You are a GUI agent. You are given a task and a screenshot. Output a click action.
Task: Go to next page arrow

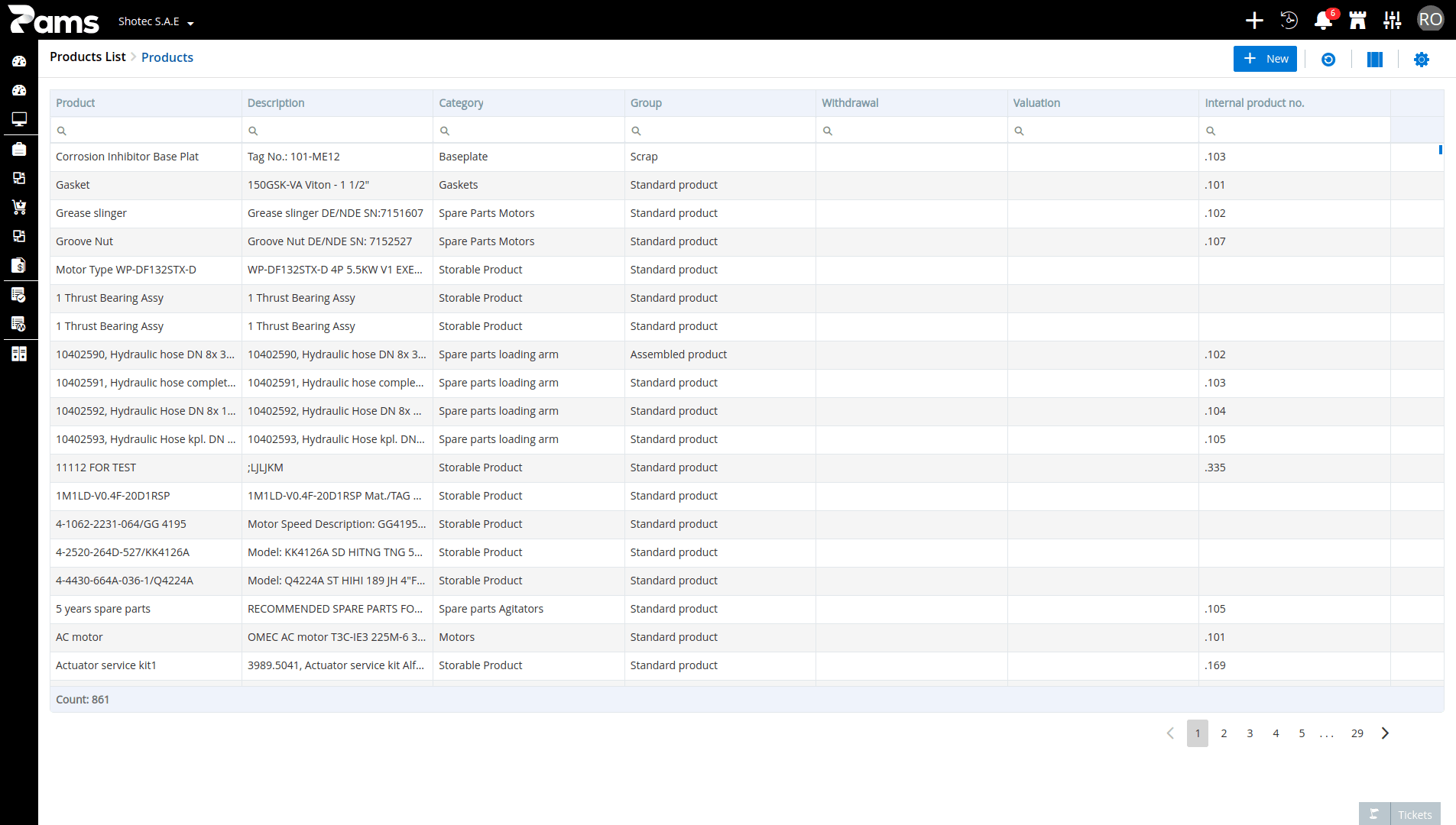[x=1385, y=733]
